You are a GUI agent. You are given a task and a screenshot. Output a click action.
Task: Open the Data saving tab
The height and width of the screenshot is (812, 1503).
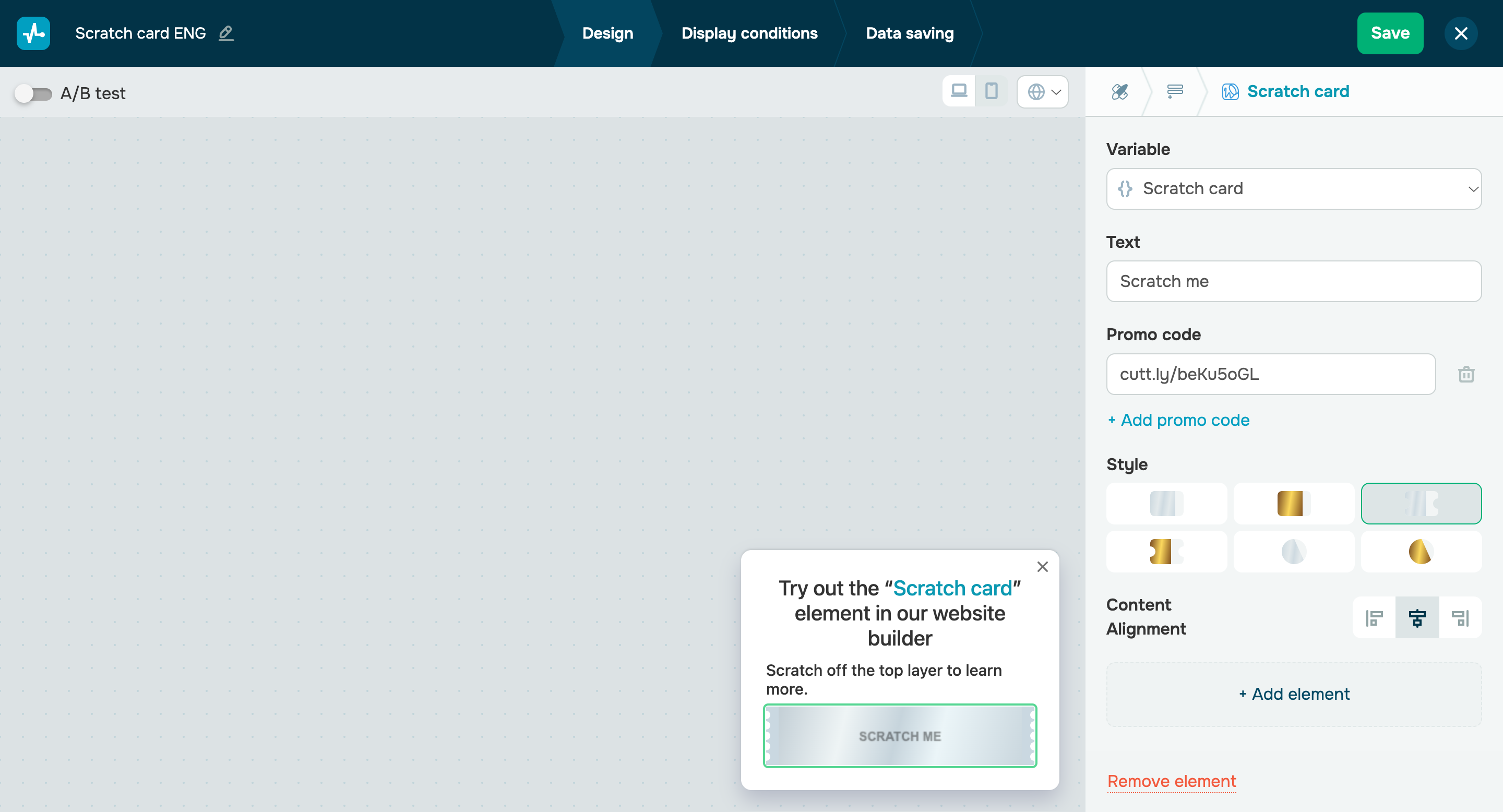(909, 33)
